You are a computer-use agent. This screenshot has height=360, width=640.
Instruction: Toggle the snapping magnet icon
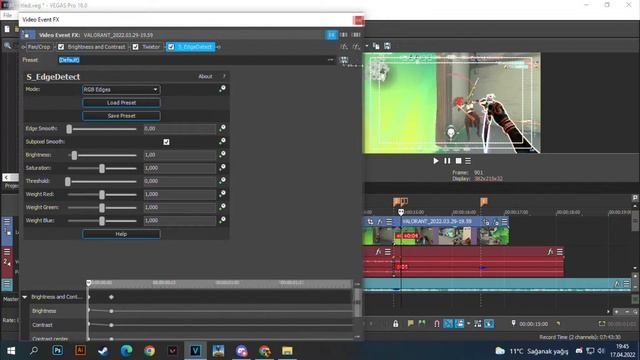[436, 324]
